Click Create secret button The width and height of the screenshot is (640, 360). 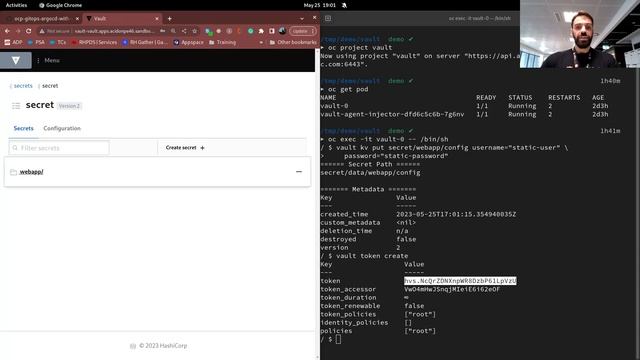click(184, 148)
